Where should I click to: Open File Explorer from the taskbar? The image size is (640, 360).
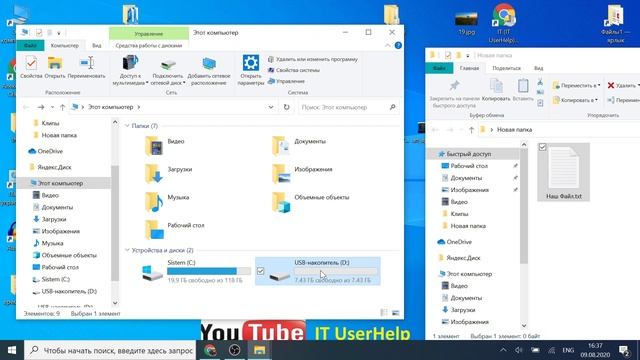(259, 350)
